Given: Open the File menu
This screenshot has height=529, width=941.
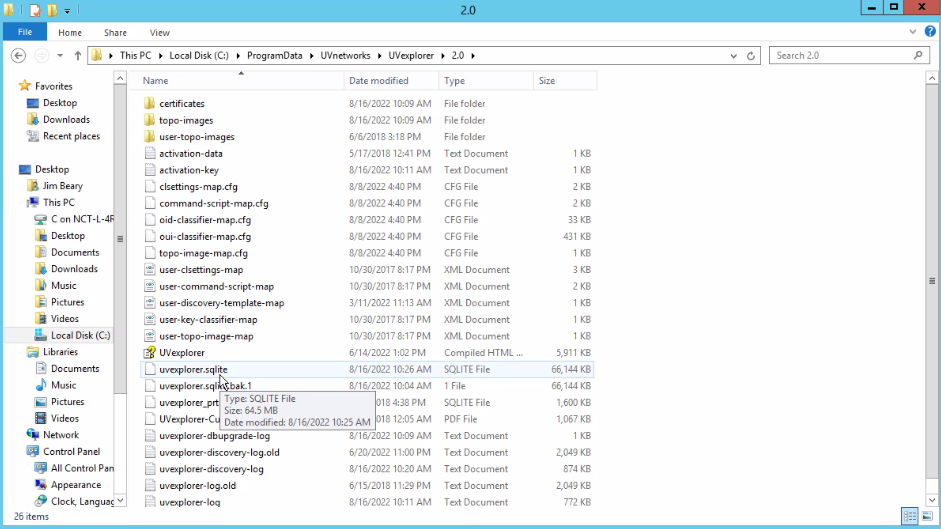Looking at the screenshot, I should click(x=25, y=32).
